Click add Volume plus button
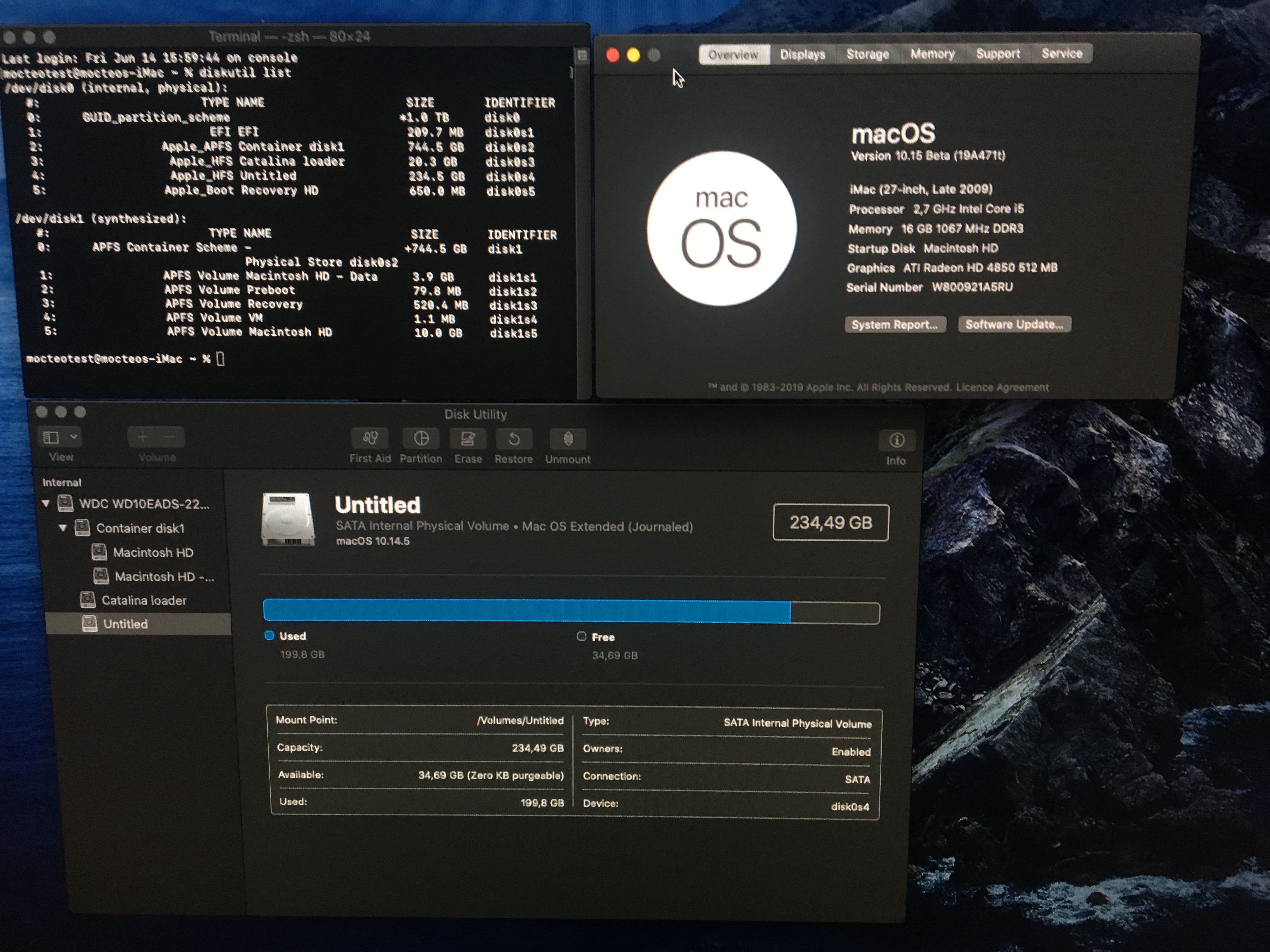 [142, 437]
